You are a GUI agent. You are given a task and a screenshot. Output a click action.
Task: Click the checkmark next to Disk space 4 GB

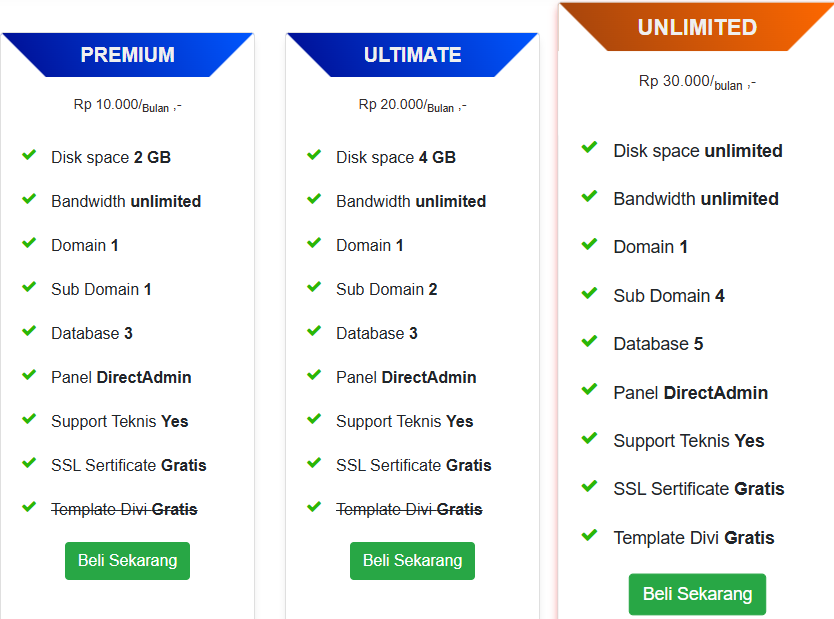coord(314,155)
